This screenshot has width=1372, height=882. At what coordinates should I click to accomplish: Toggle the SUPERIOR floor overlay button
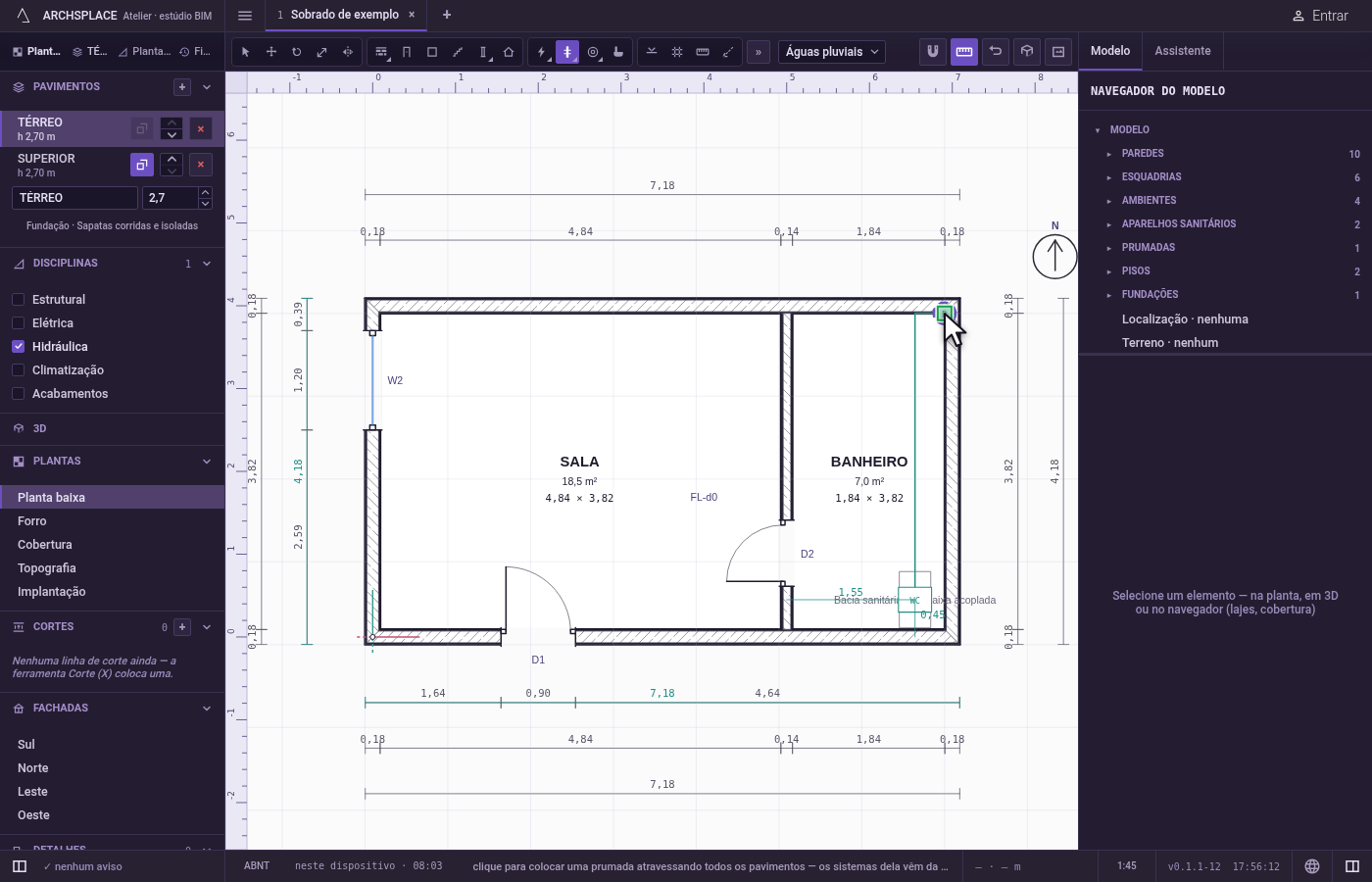coord(142,165)
